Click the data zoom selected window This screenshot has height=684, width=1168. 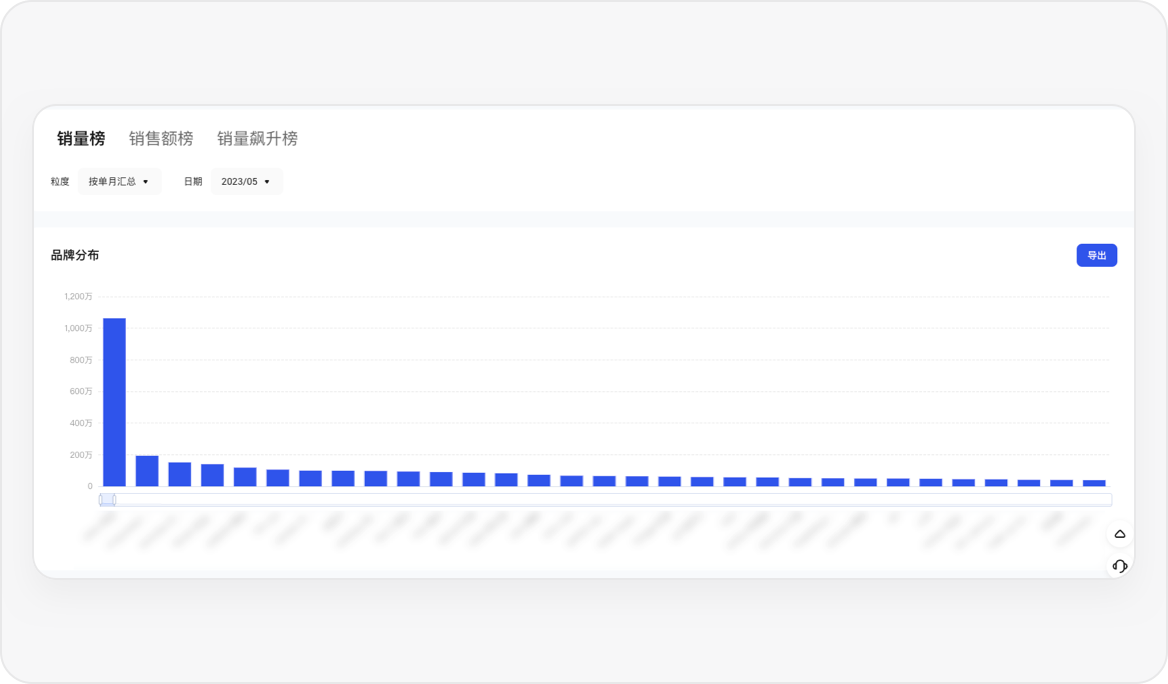pos(108,500)
